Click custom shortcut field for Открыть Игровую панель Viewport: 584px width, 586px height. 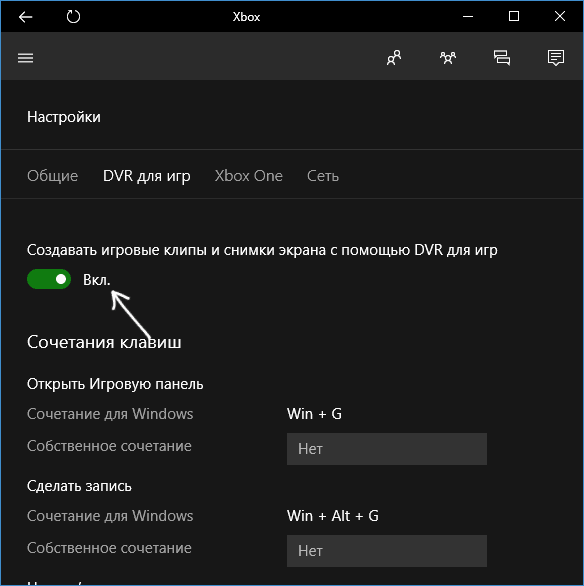pyautogui.click(x=387, y=449)
